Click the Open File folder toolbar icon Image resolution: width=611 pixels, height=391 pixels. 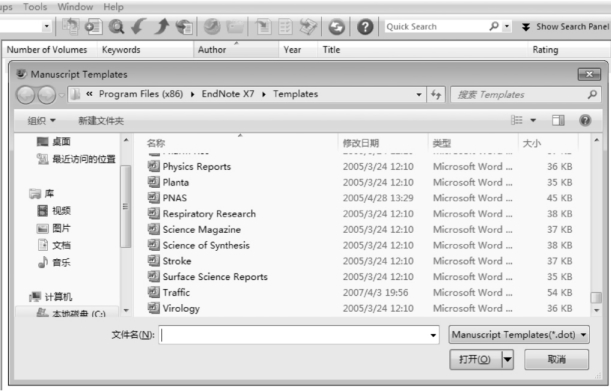(x=235, y=27)
